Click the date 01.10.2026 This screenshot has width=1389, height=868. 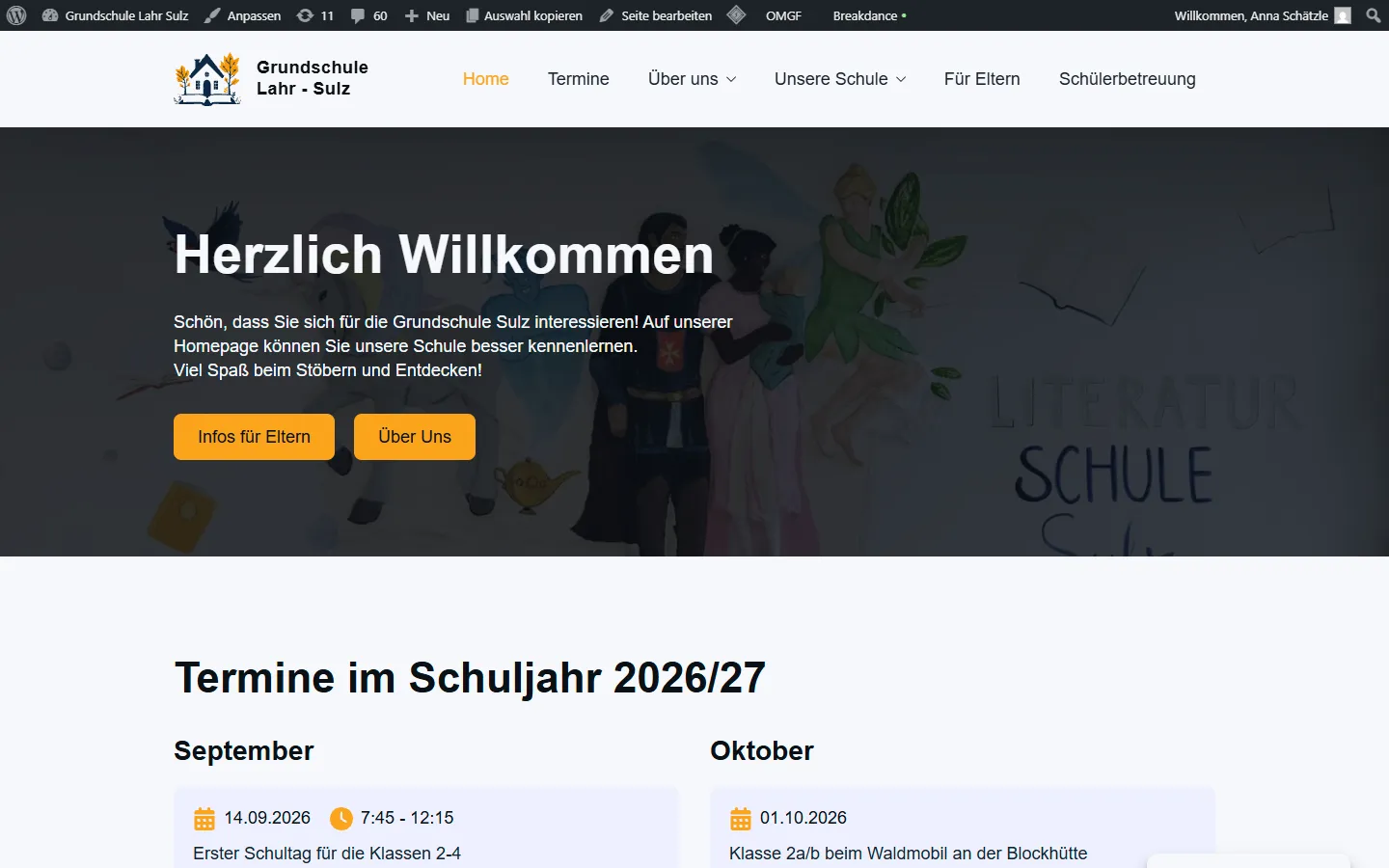803,818
